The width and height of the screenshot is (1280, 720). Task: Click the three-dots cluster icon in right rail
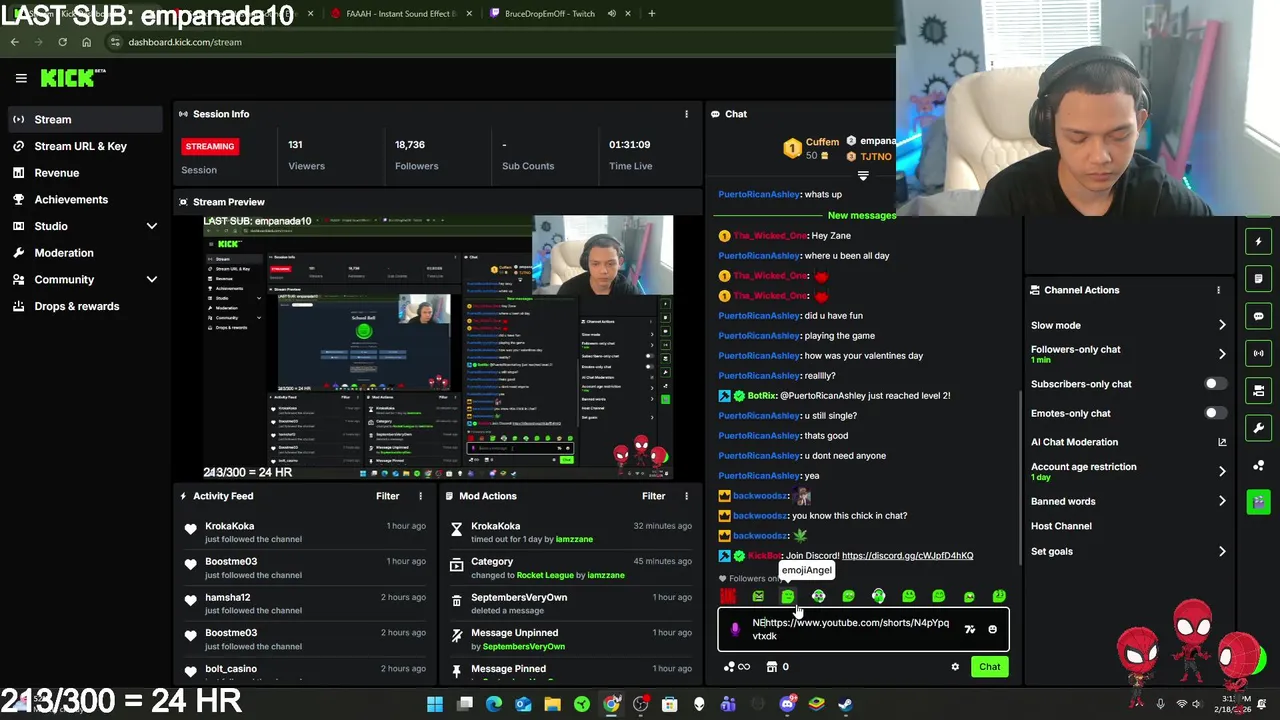pos(1258,465)
